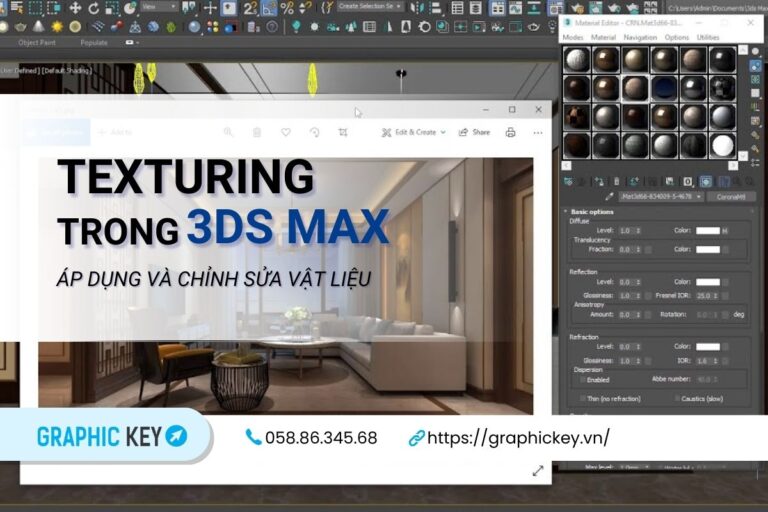Choose the Rectangular Selection Region tool
Screen dimensions: 768x512
click(x=35, y=8)
